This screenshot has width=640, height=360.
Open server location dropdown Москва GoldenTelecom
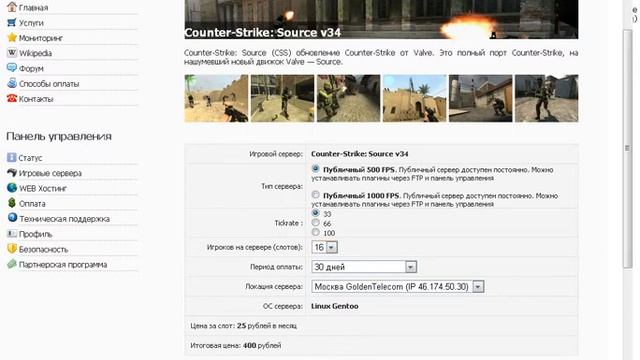point(398,286)
